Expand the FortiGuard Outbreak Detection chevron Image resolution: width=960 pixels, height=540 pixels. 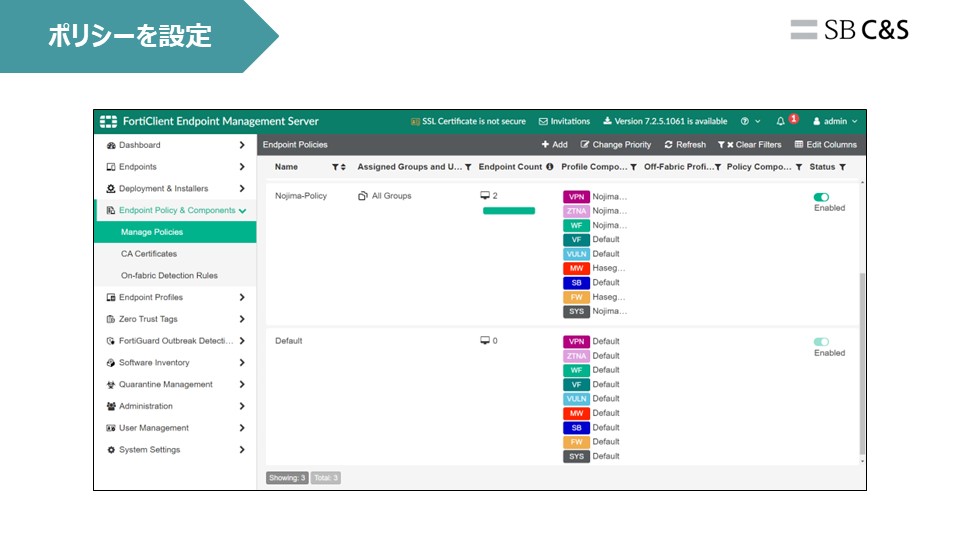coord(242,340)
